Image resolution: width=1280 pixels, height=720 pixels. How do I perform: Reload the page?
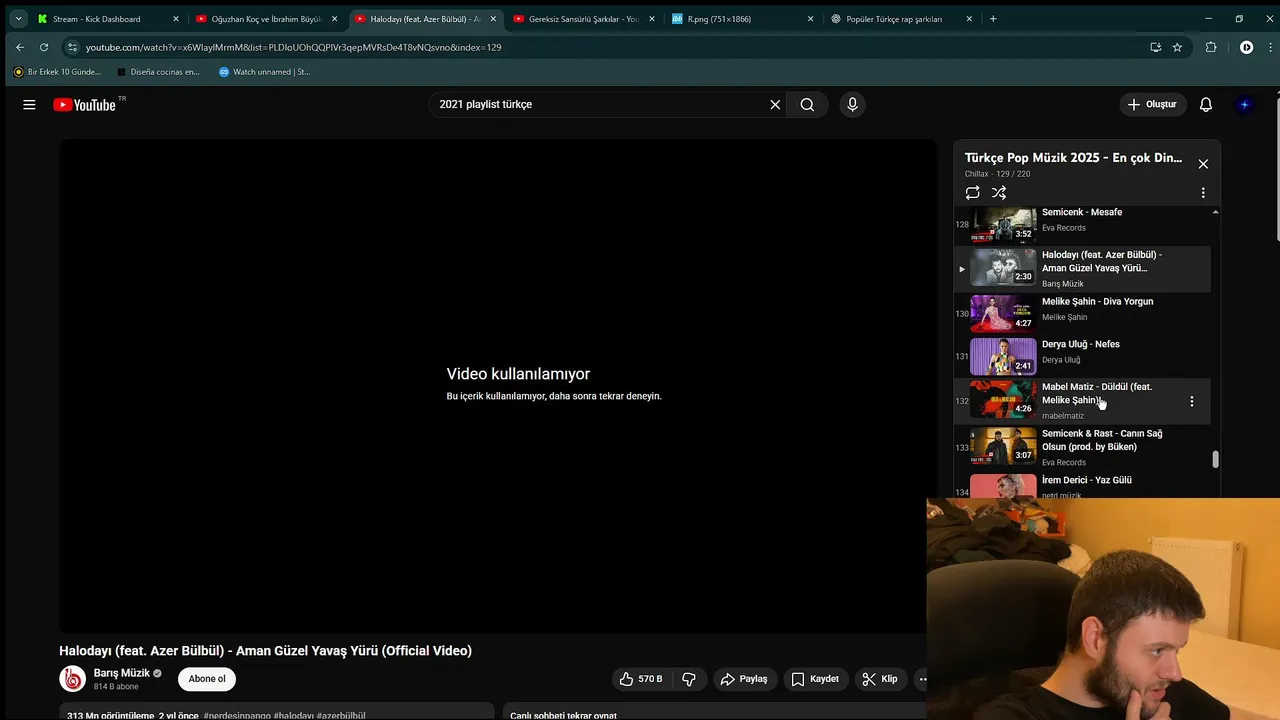tap(44, 47)
